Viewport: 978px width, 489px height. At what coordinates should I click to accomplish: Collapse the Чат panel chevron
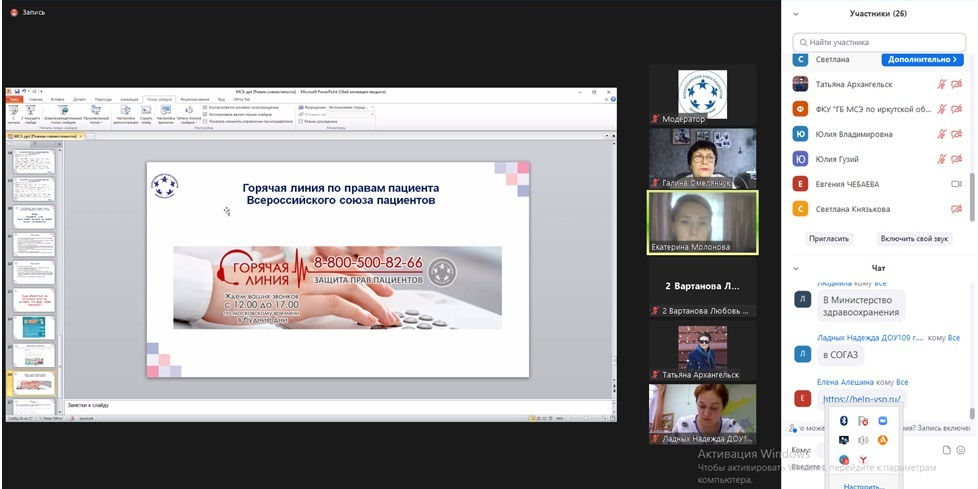coord(795,268)
